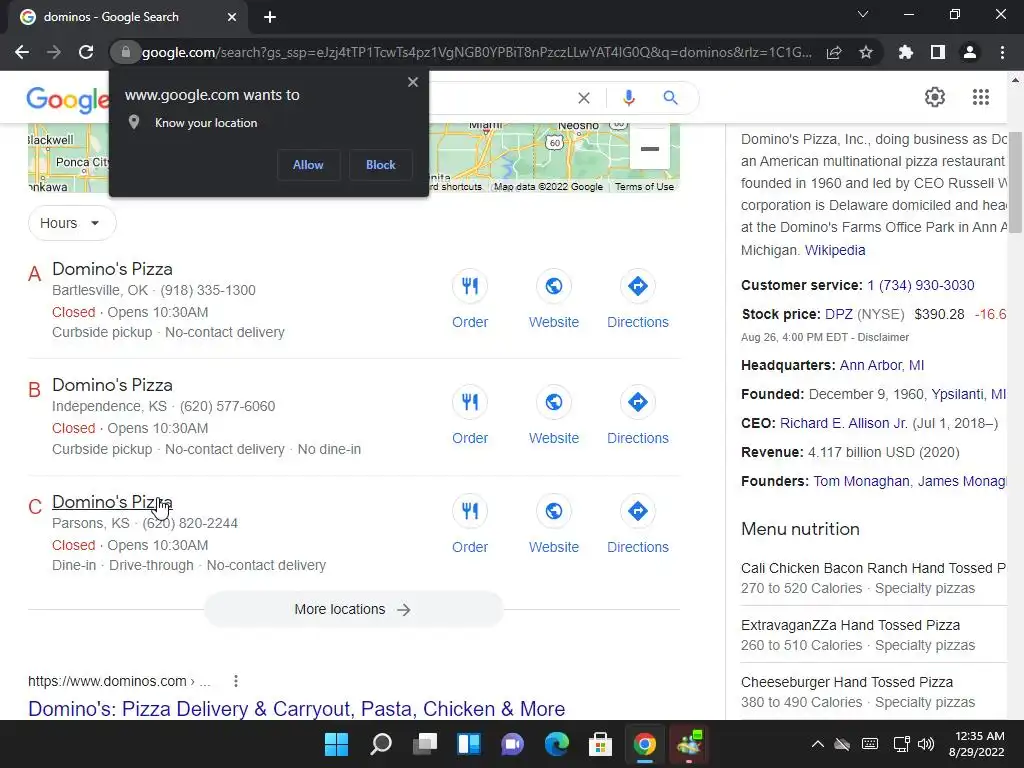1024x768 pixels.
Task: Call customer service number 1 (734) 930-3030
Action: click(921, 285)
